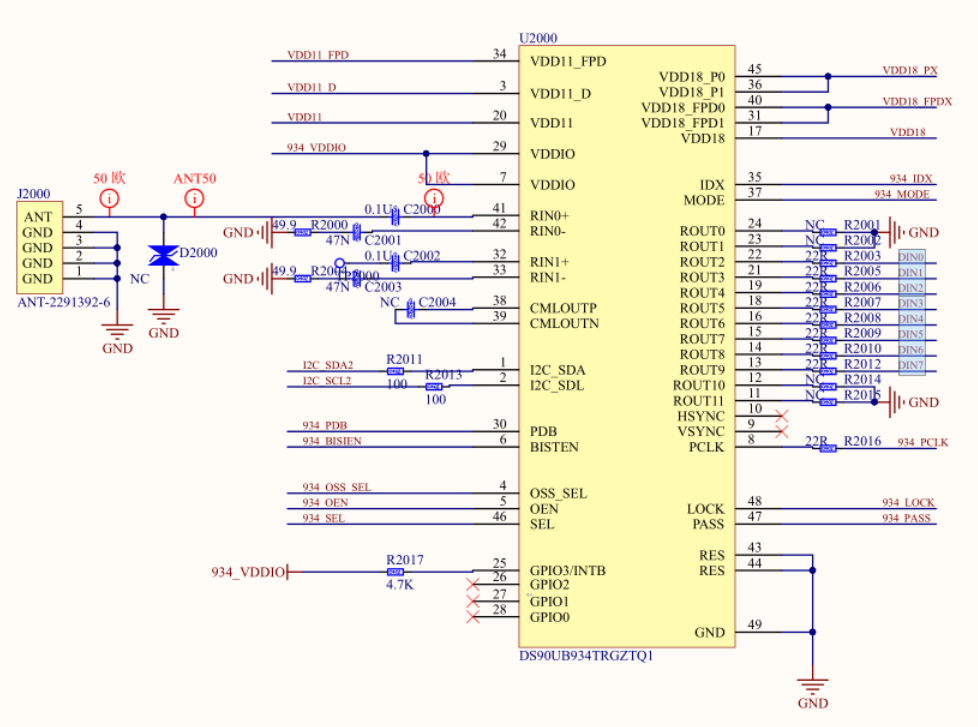The width and height of the screenshot is (978, 727).
Task: Select the 934_BISIEN net label
Action: click(332, 441)
